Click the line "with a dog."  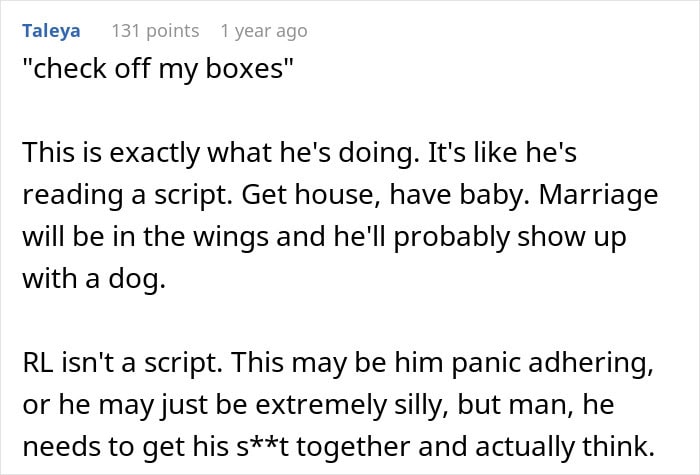tap(94, 279)
